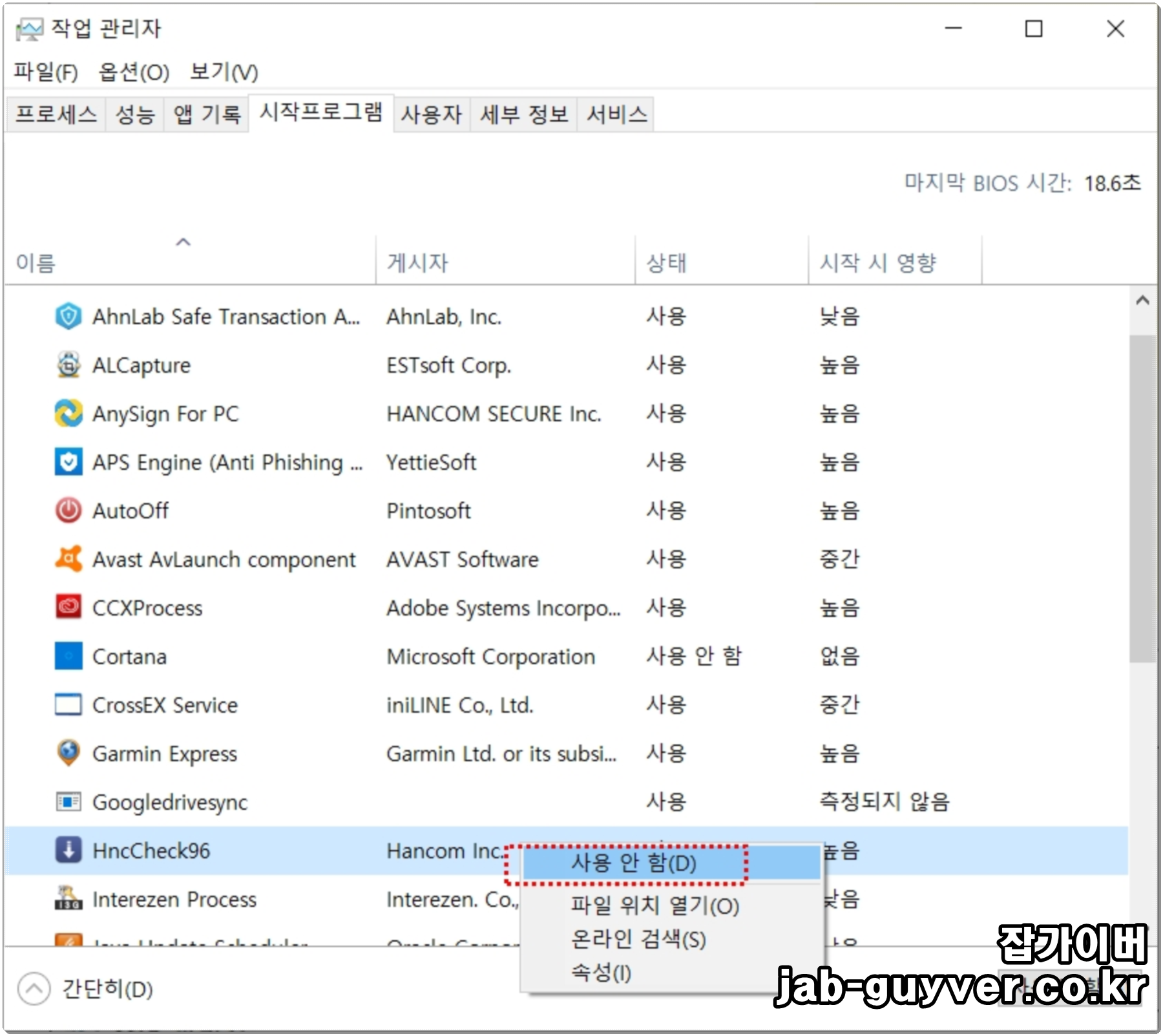Click the APS Engine shield icon

click(x=68, y=462)
